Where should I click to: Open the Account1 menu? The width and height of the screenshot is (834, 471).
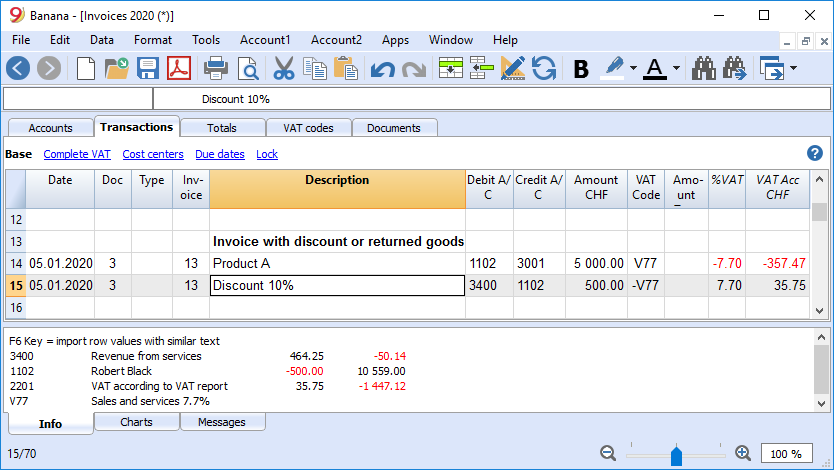[265, 40]
